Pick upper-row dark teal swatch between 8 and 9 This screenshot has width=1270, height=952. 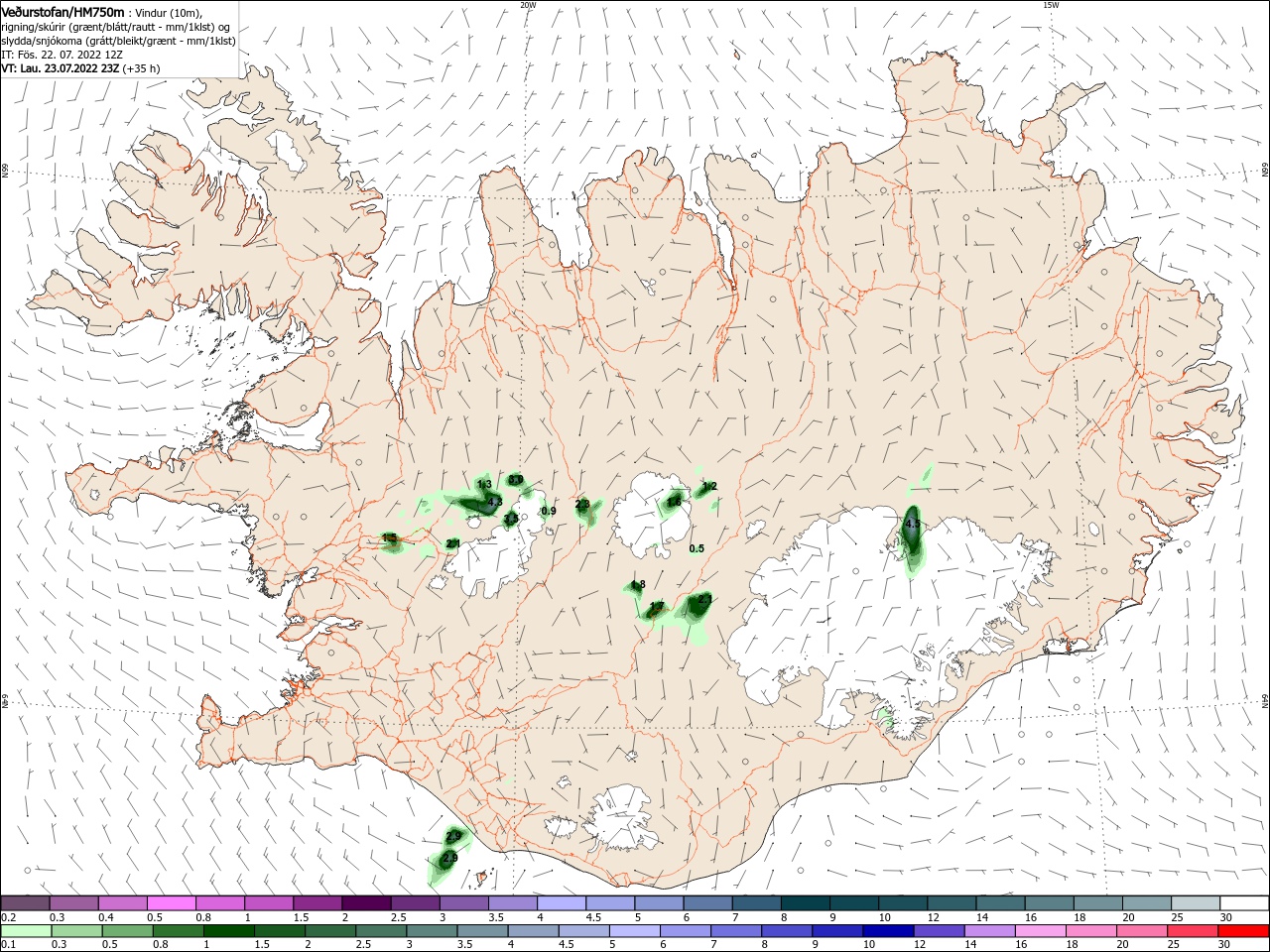coord(806,902)
